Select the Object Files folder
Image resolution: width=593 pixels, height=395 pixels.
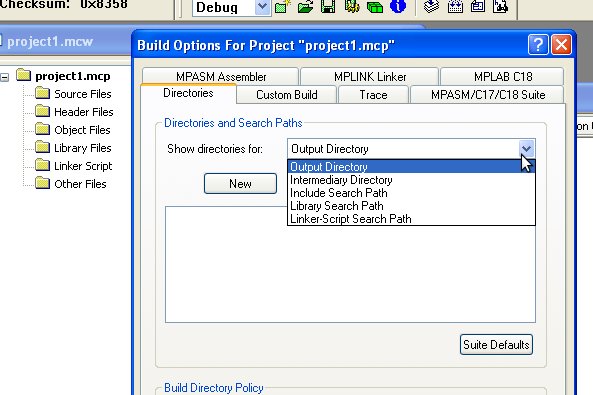82,130
